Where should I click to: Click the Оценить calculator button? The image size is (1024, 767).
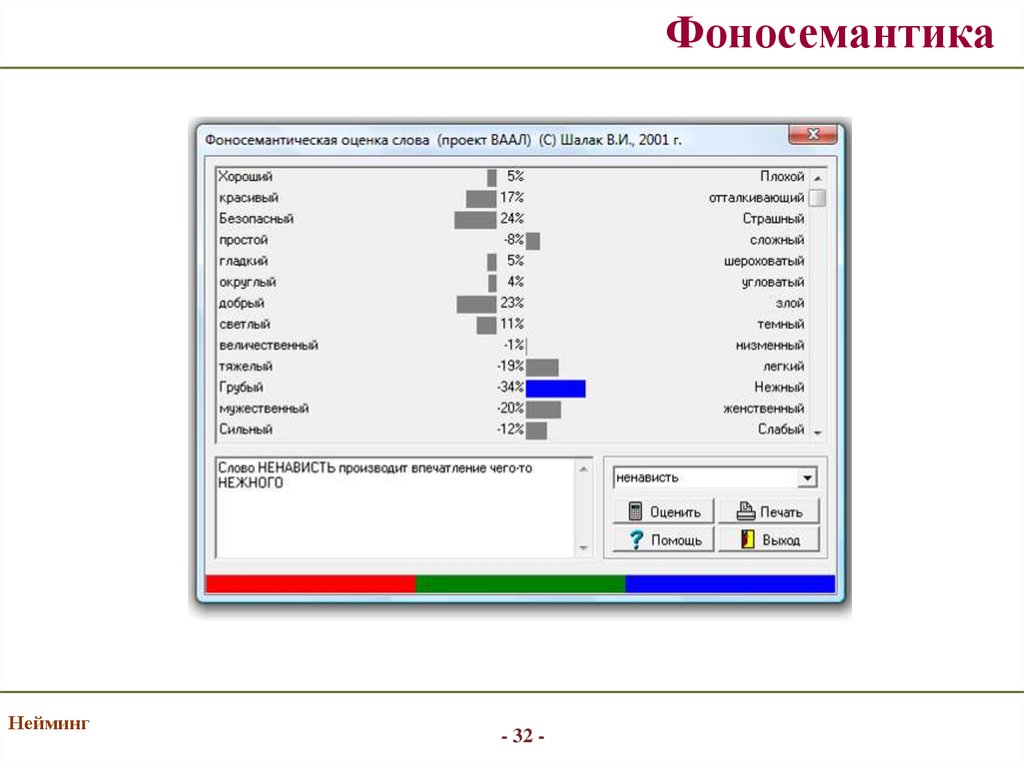tap(664, 512)
